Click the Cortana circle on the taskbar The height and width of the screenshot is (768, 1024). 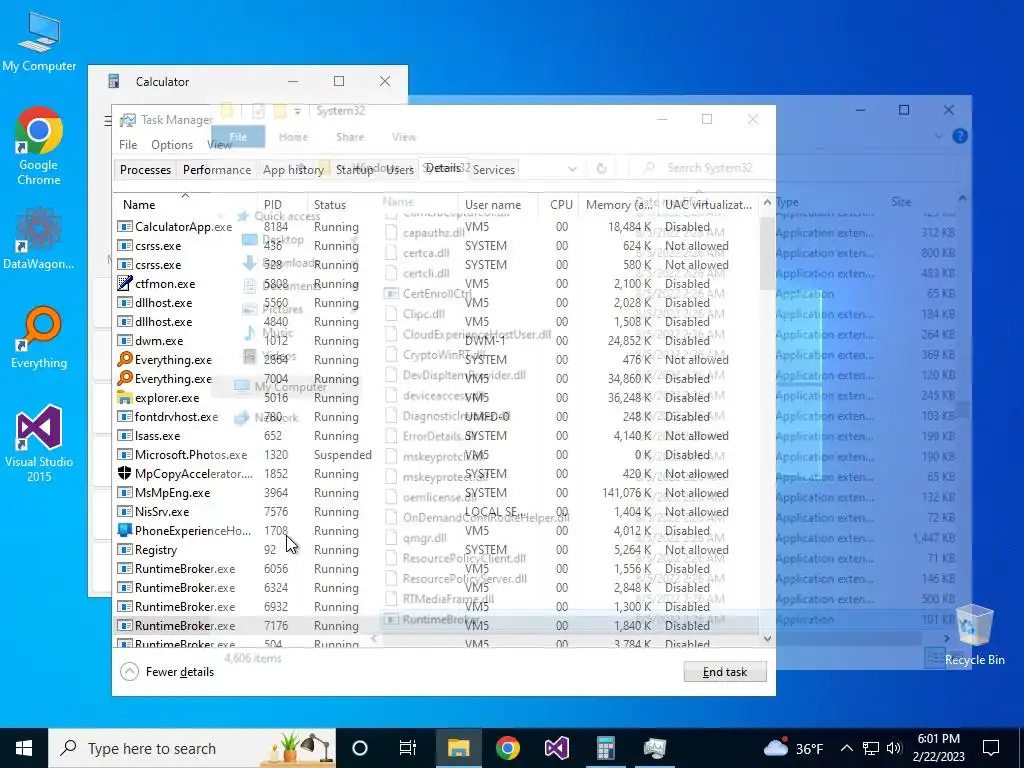click(x=360, y=748)
